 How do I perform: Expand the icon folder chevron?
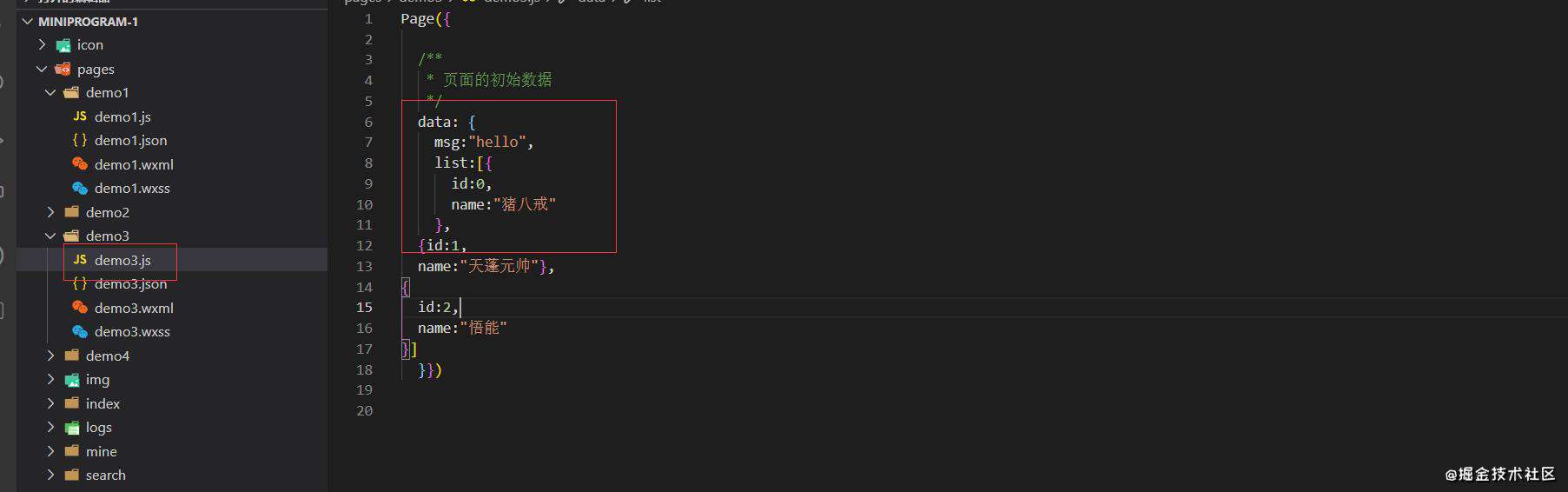(x=42, y=44)
